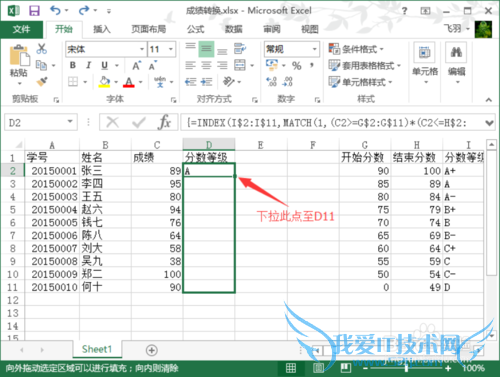This screenshot has height=377, width=500.
Task: Toggle Center horizontal alignment
Action: pos(206,65)
